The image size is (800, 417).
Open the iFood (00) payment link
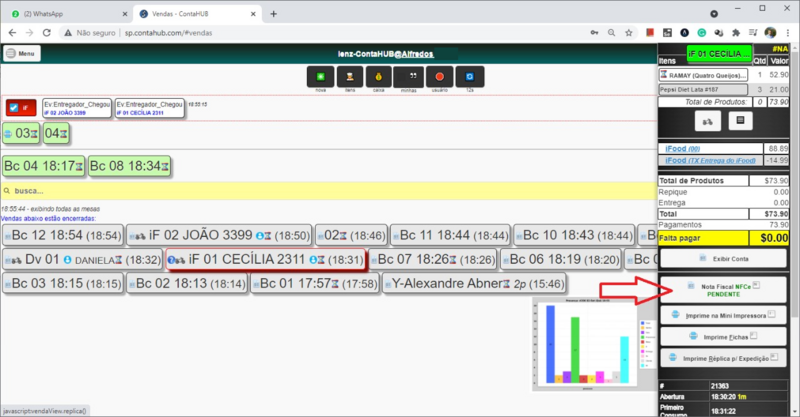click(x=682, y=149)
